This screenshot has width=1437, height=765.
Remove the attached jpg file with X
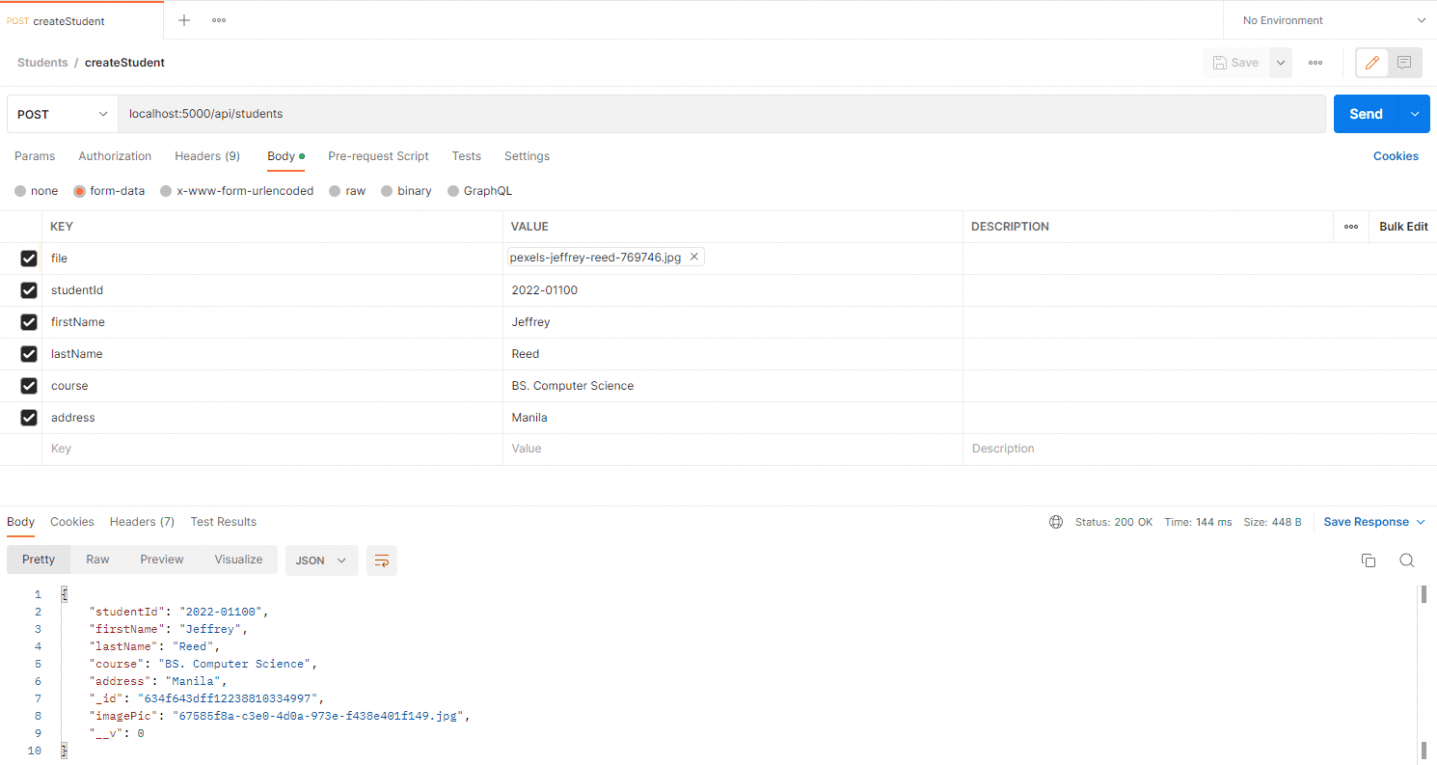pyautogui.click(x=694, y=257)
